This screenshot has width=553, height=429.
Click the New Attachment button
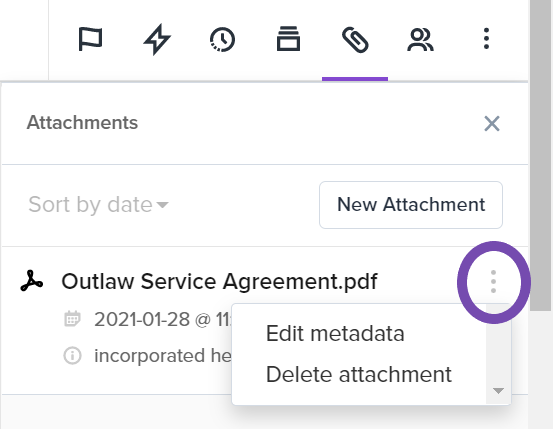click(x=411, y=205)
